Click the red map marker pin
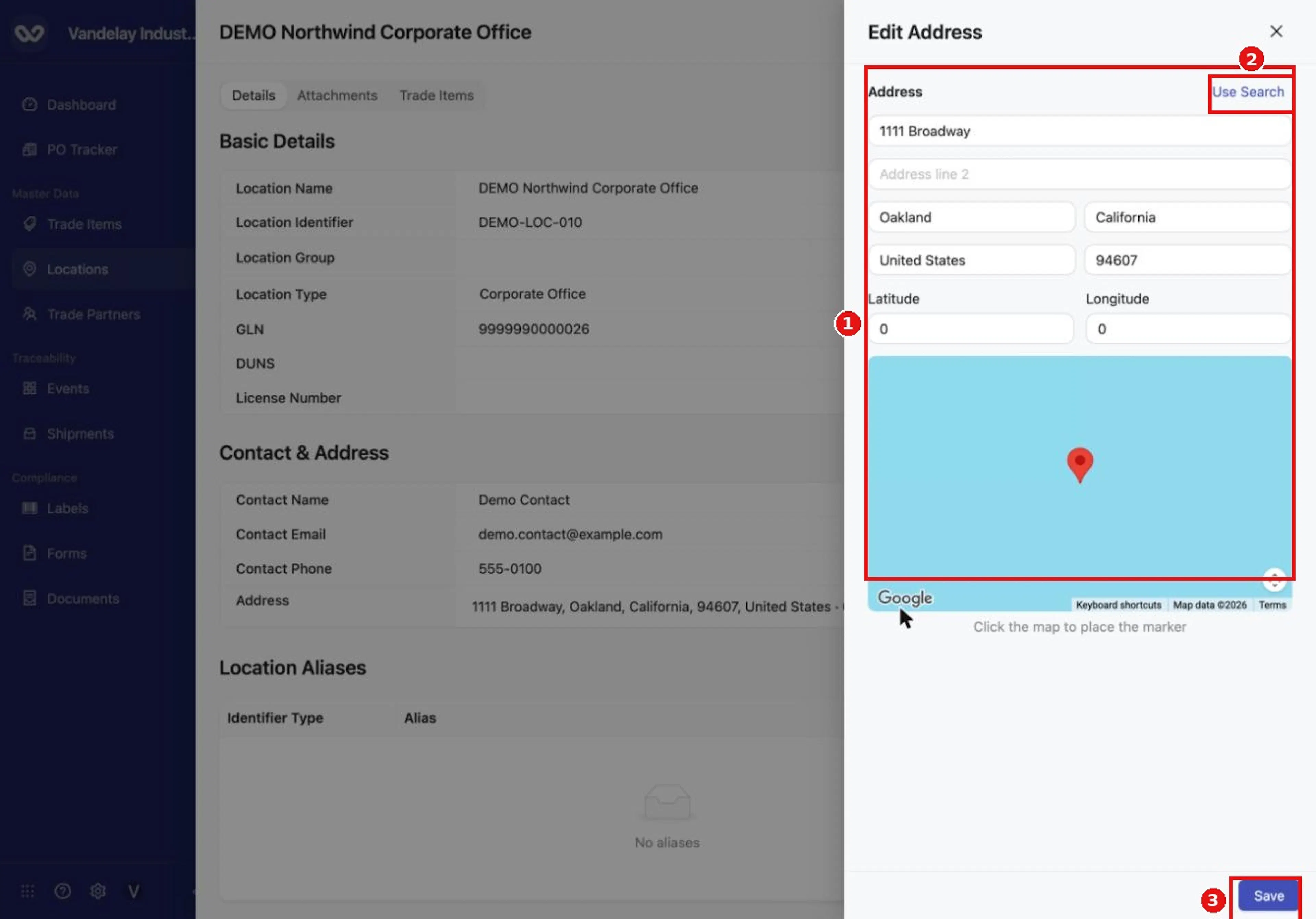Image resolution: width=1316 pixels, height=919 pixels. point(1080,465)
